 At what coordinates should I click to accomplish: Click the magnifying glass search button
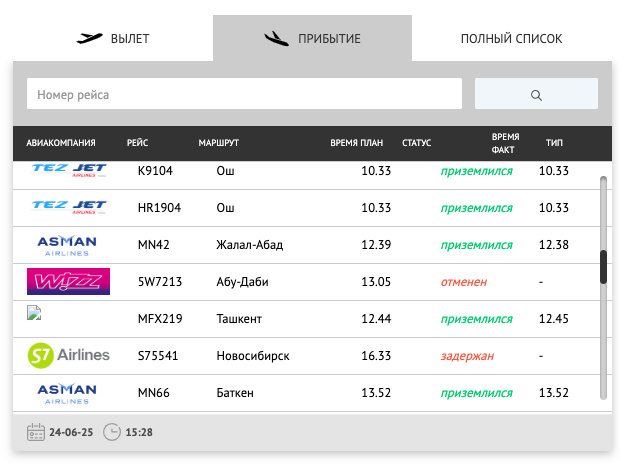click(x=536, y=94)
